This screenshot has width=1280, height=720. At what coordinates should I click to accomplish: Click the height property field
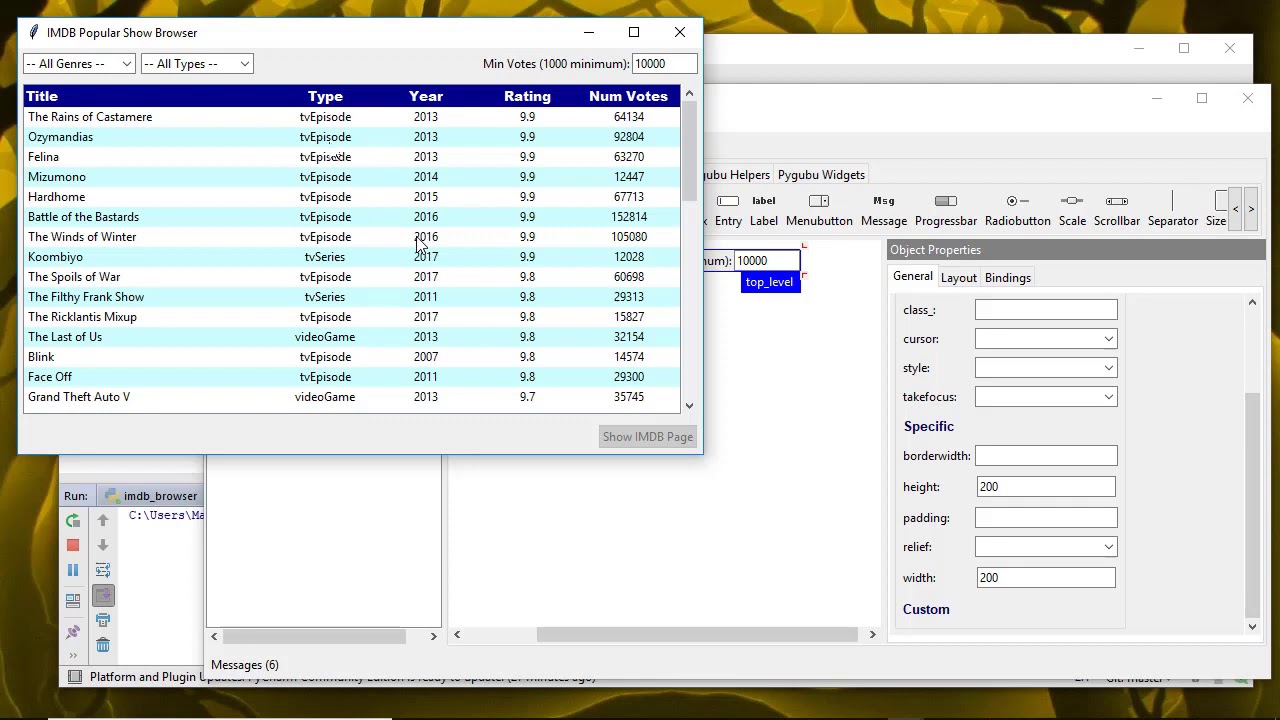[1046, 487]
